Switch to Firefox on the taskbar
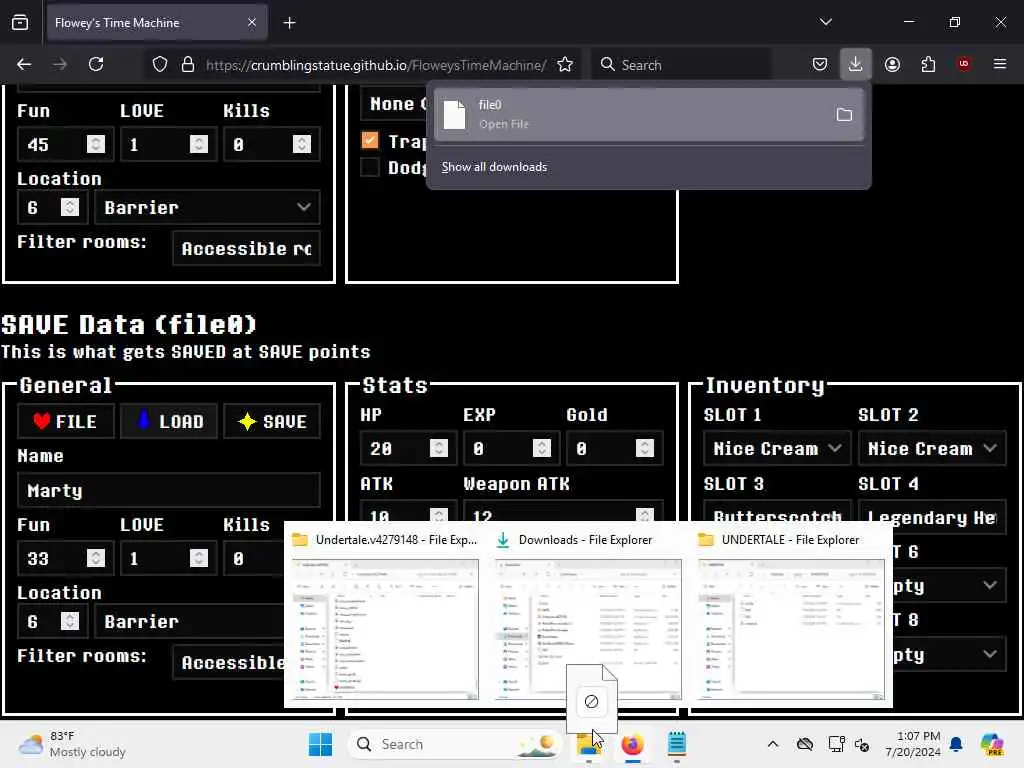This screenshot has height=768, width=1024. [632, 744]
